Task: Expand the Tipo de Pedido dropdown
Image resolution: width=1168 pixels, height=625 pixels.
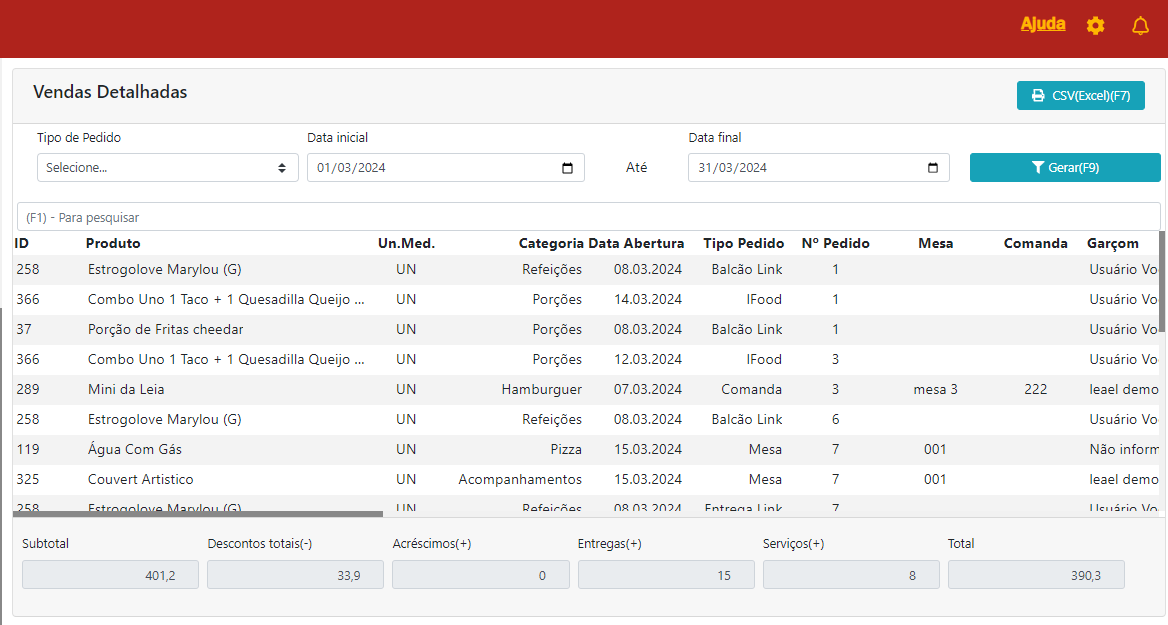Action: tap(167, 168)
